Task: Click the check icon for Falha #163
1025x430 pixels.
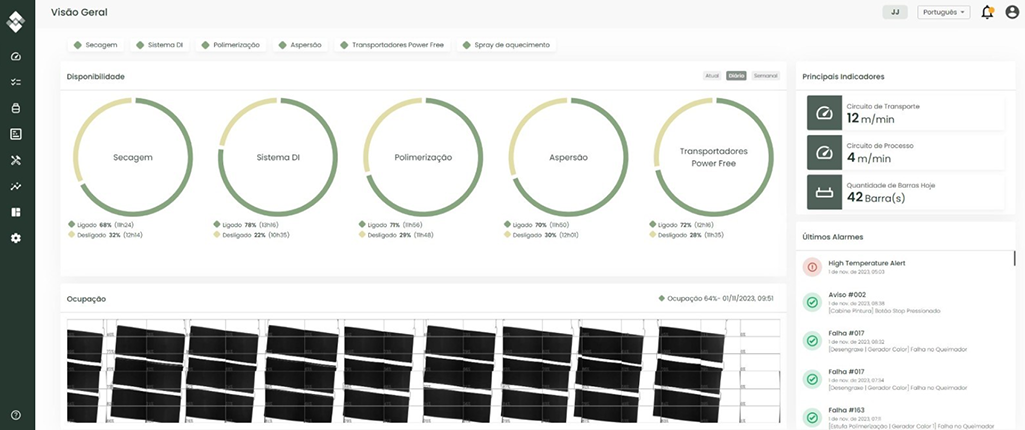Action: coord(812,416)
